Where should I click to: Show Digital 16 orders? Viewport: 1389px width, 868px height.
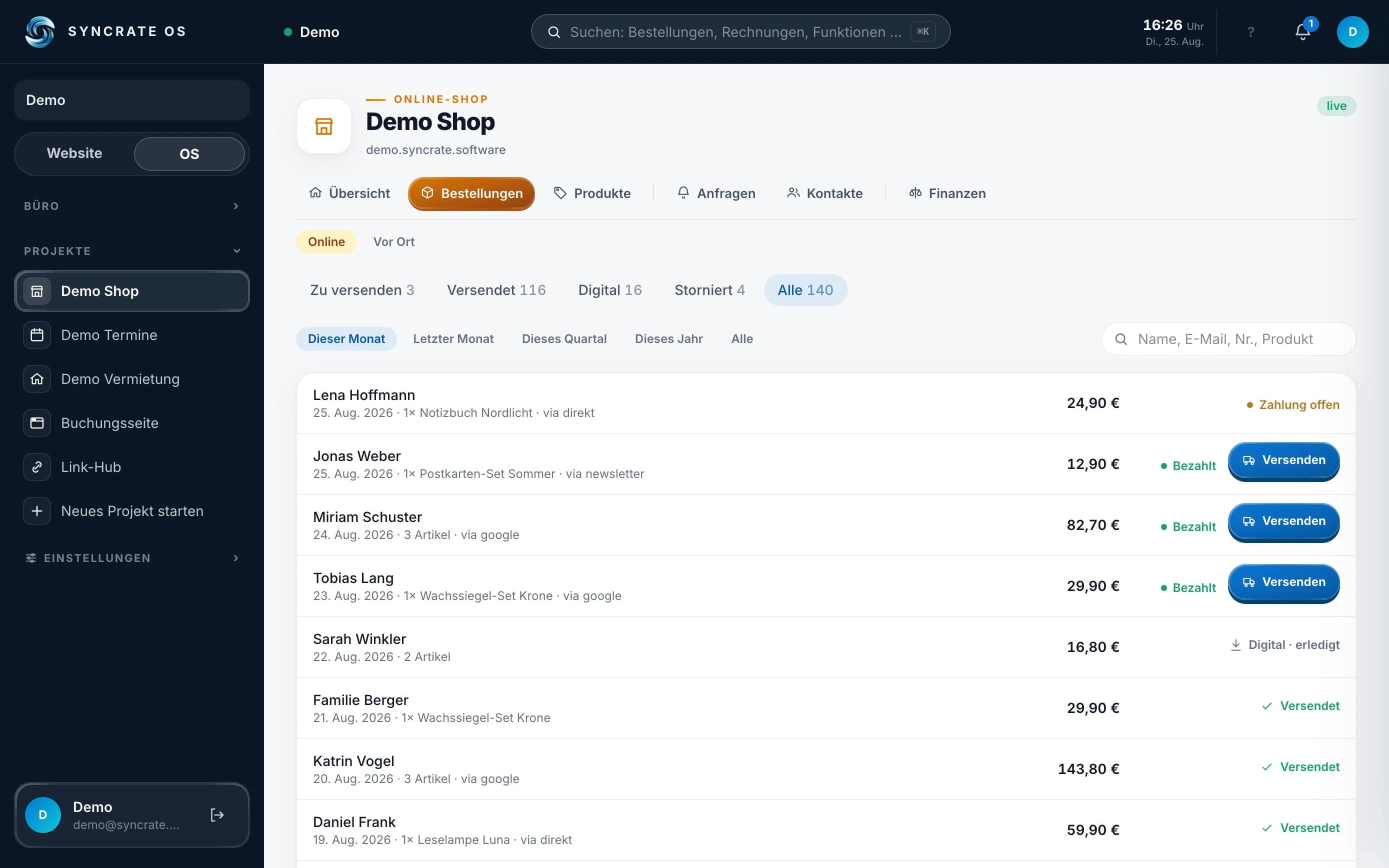609,290
